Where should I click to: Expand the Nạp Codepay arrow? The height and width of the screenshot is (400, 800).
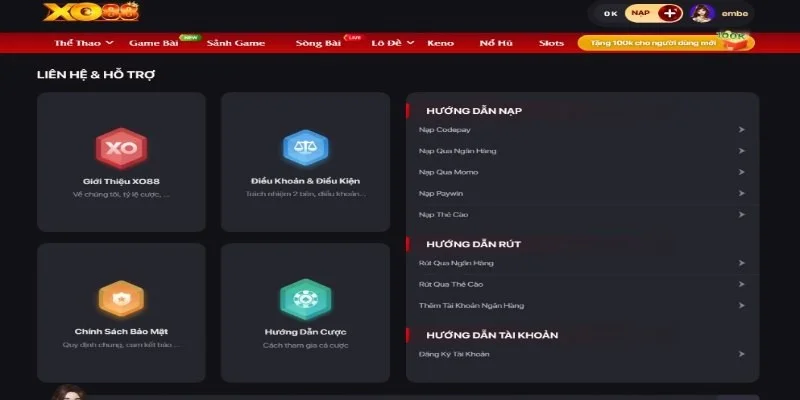click(741, 130)
